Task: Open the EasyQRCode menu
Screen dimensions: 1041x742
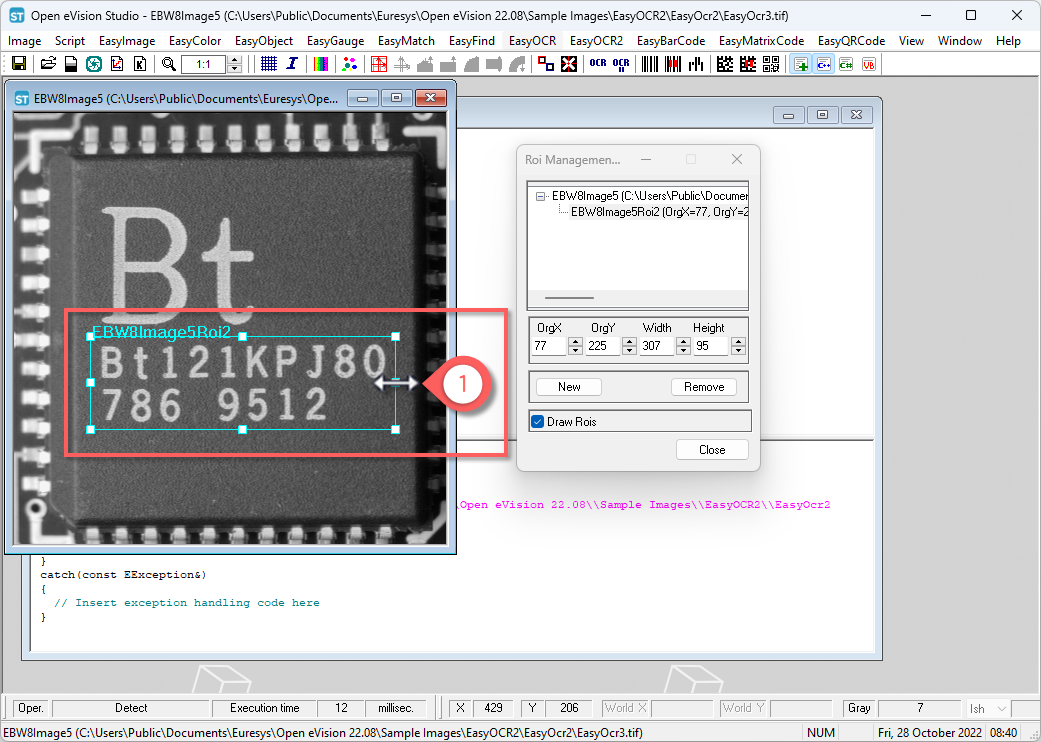Action: 851,40
